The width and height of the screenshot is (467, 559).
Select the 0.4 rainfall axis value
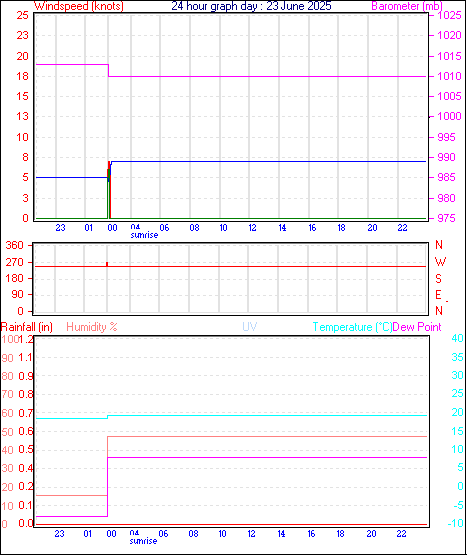pos(26,468)
